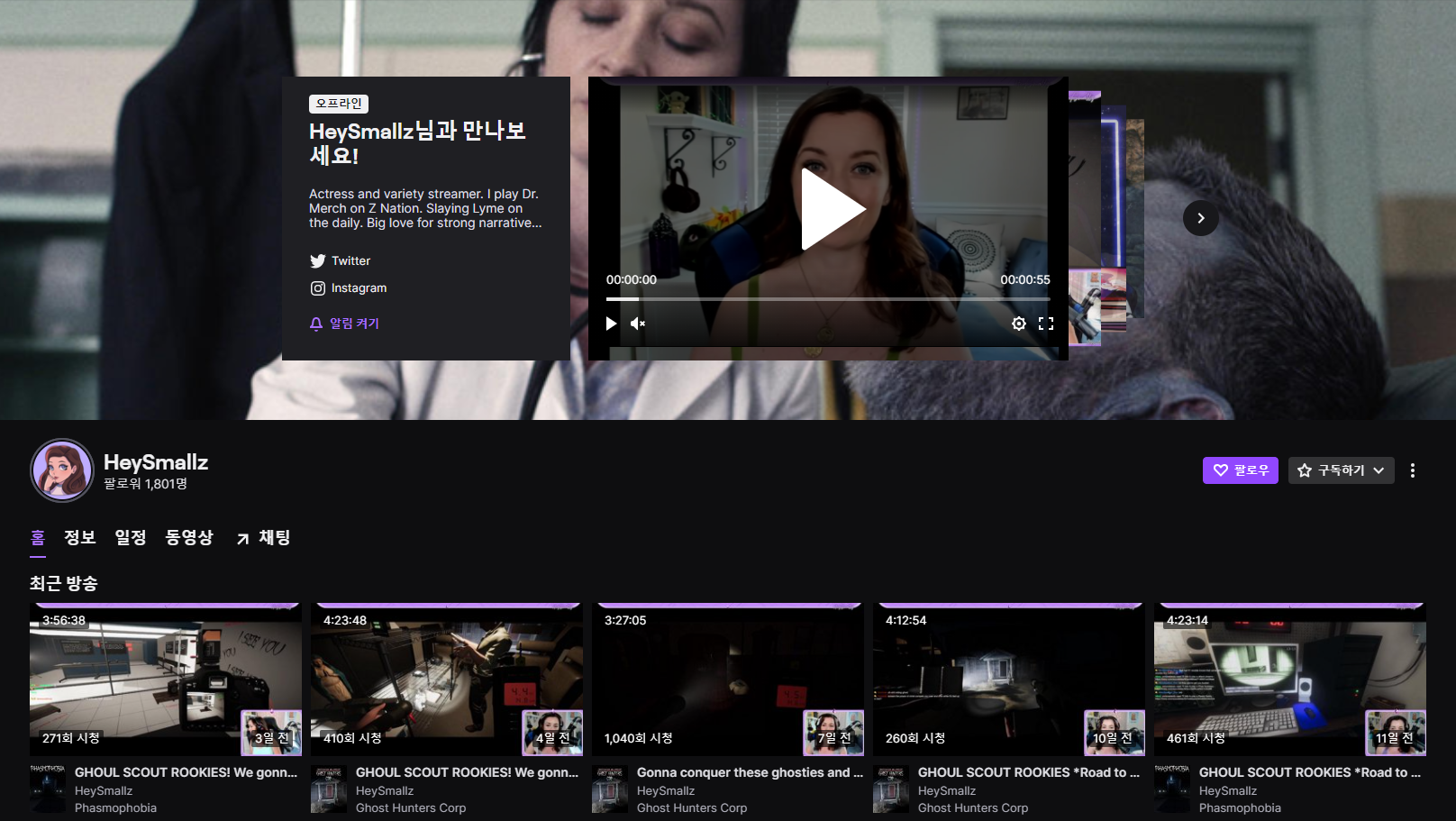
Task: Click the game box art beside the 3:27:05 video
Action: point(610,789)
